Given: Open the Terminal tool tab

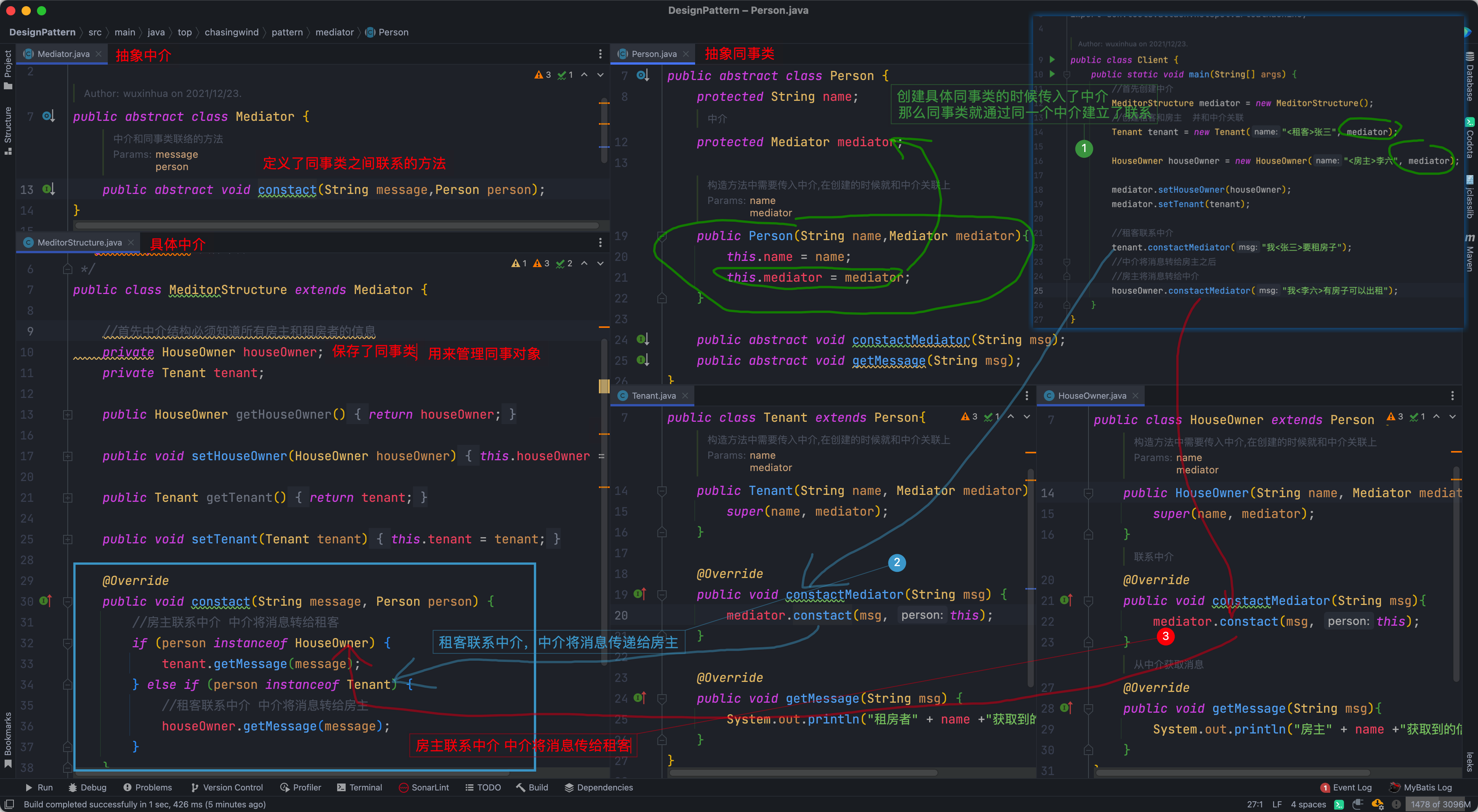Looking at the screenshot, I should pos(359,787).
